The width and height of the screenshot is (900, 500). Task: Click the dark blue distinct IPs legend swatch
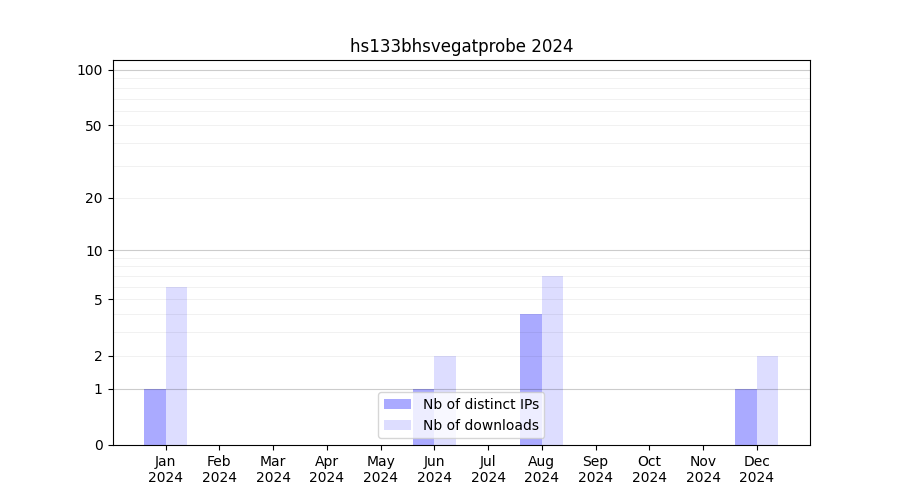coord(397,404)
